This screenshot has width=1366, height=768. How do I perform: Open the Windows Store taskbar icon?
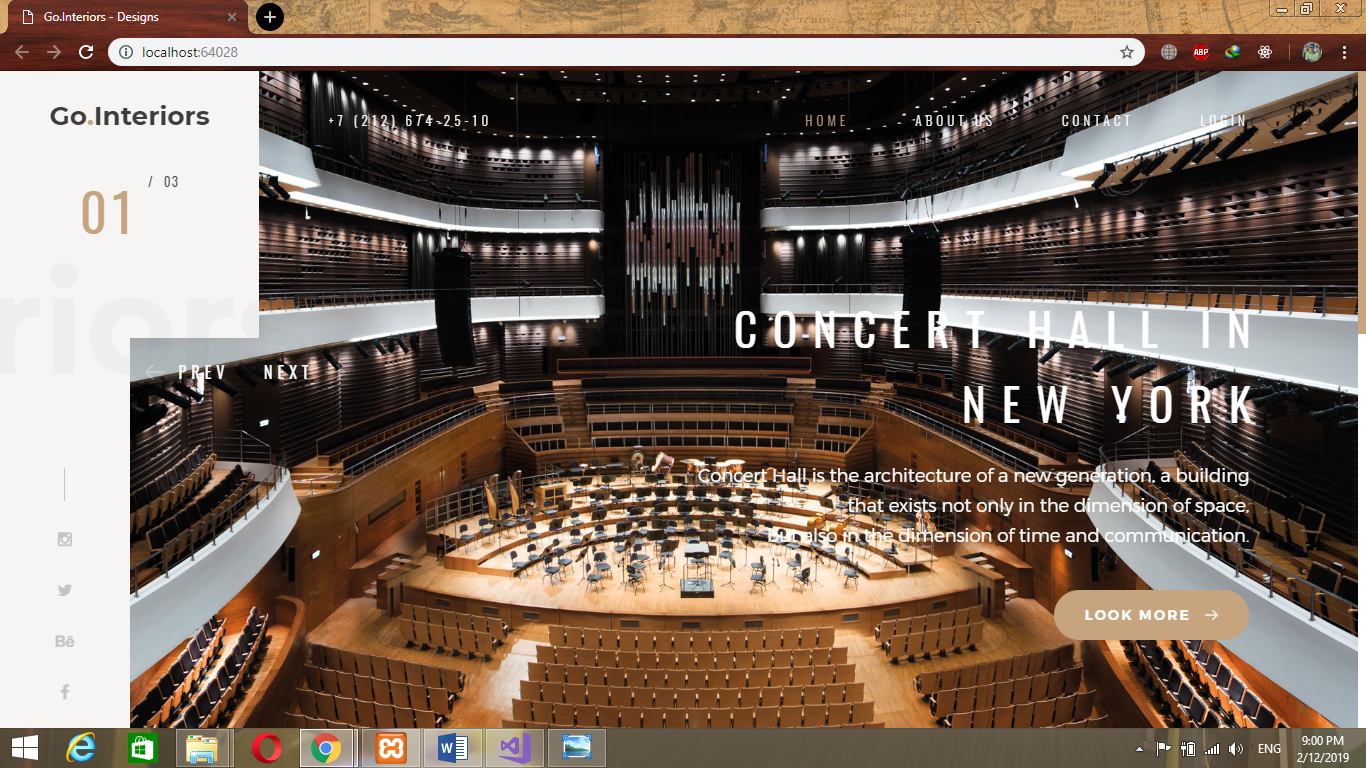[x=142, y=748]
